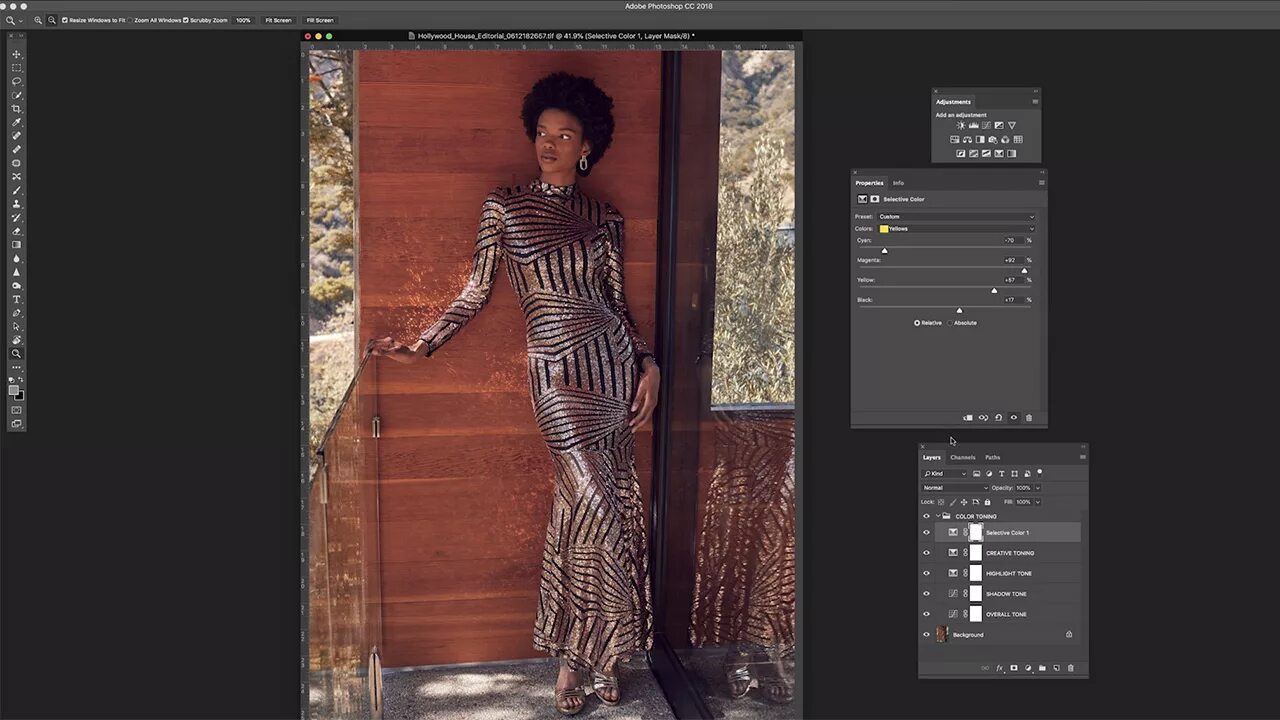
Task: Select the Zoom tool in the toolbar
Action: pos(16,353)
